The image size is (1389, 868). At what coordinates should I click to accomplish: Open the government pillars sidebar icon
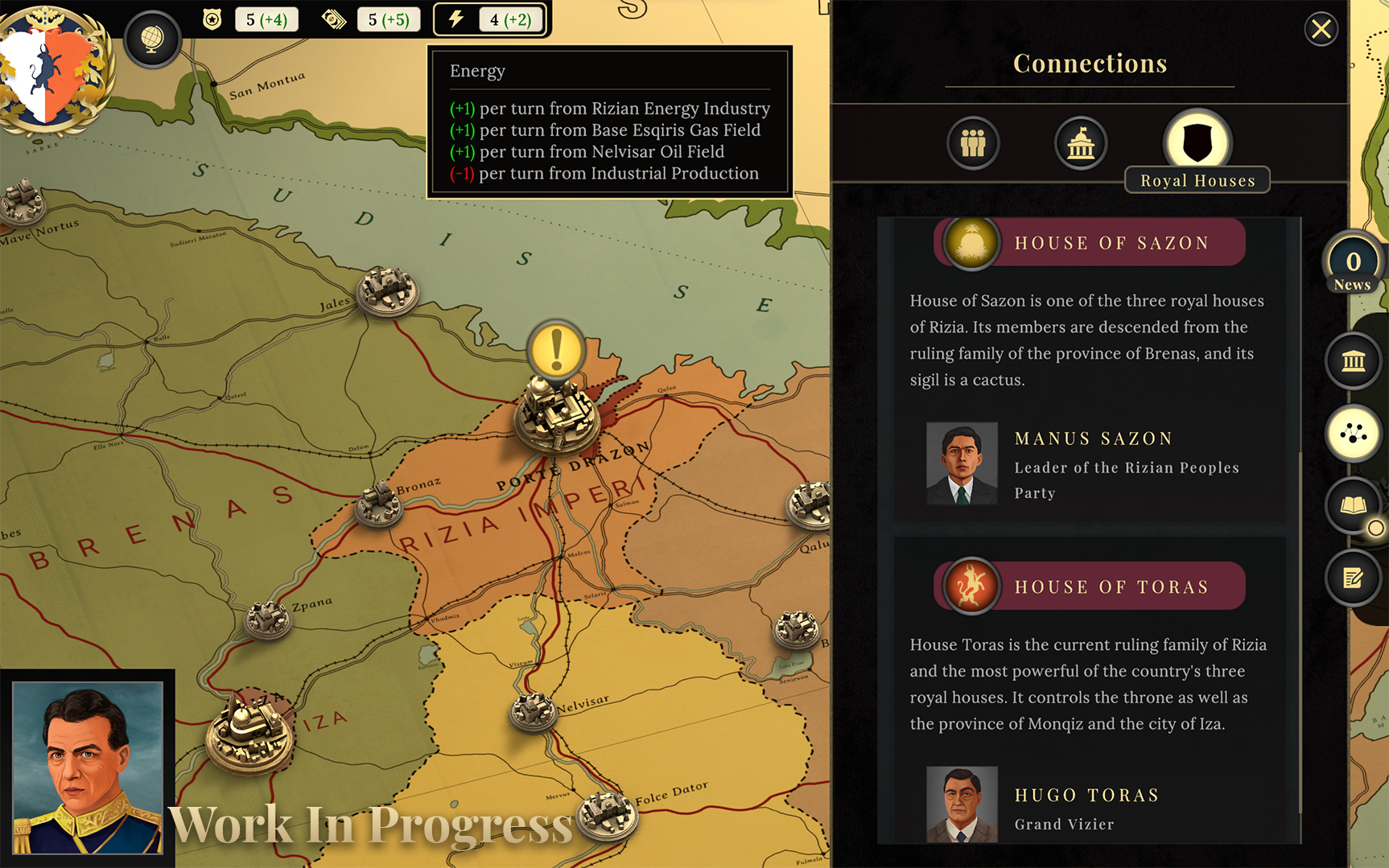[1353, 361]
